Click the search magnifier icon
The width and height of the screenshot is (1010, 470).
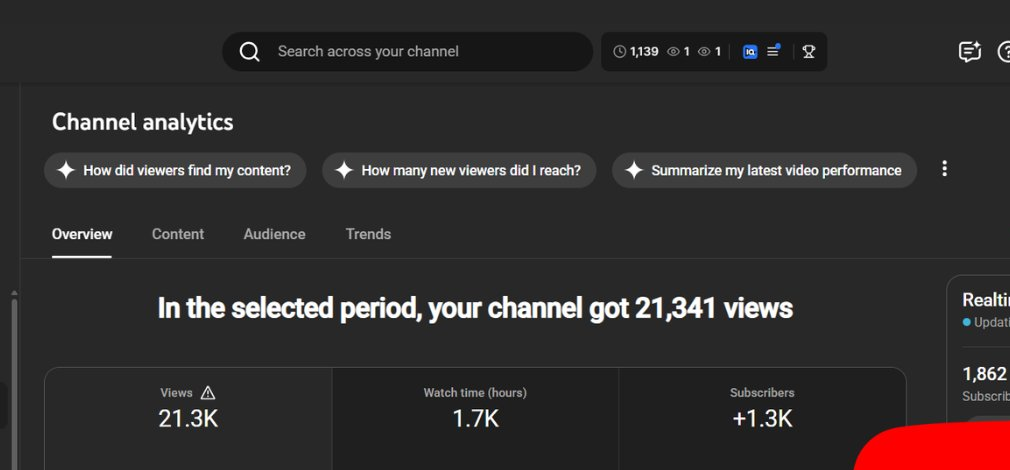click(x=249, y=52)
